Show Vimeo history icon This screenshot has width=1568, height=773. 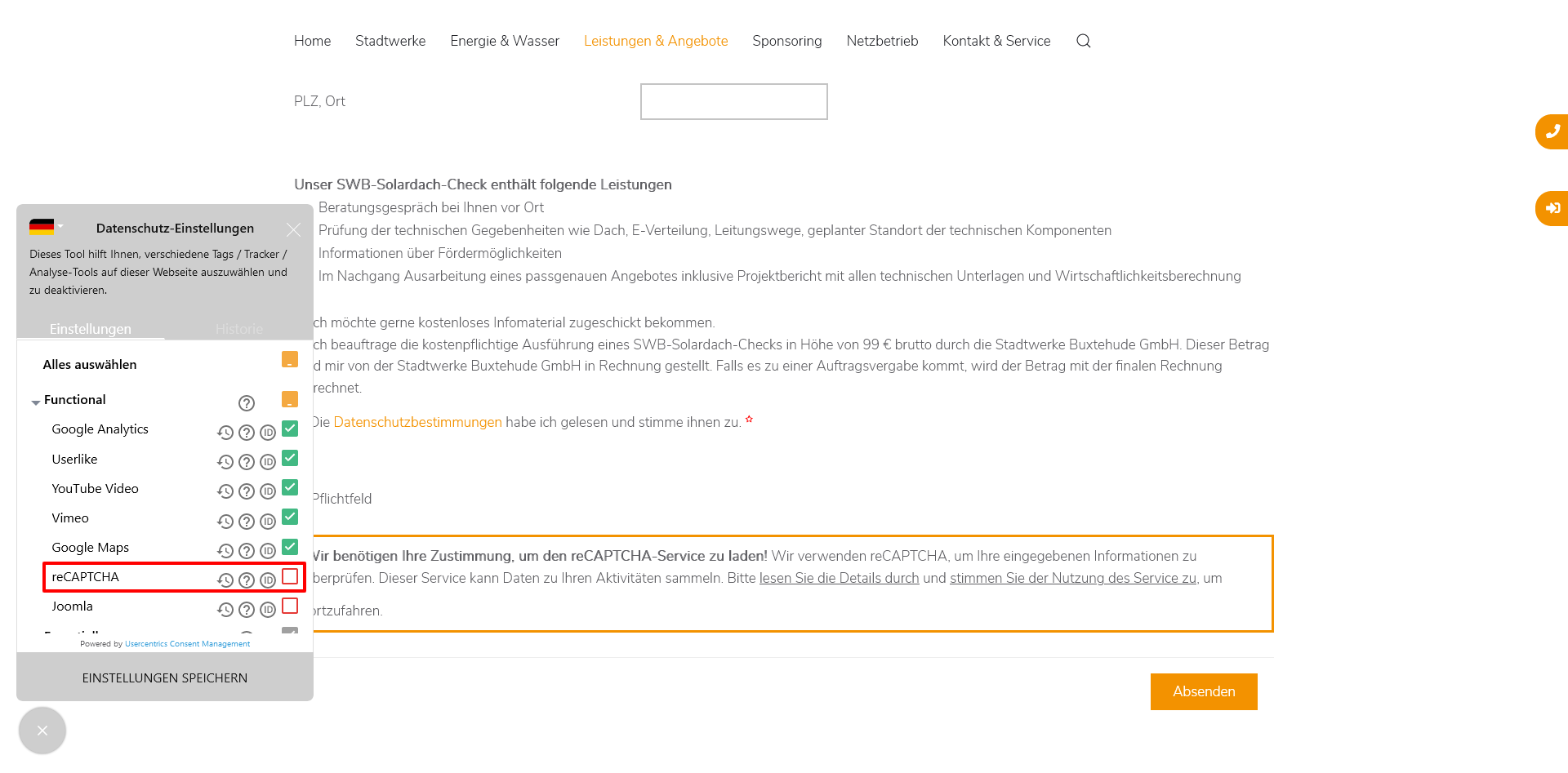coord(225,522)
